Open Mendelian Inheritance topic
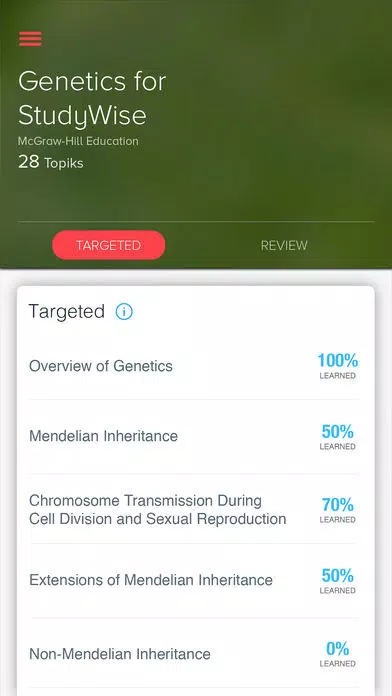Image resolution: width=392 pixels, height=696 pixels. (x=194, y=436)
